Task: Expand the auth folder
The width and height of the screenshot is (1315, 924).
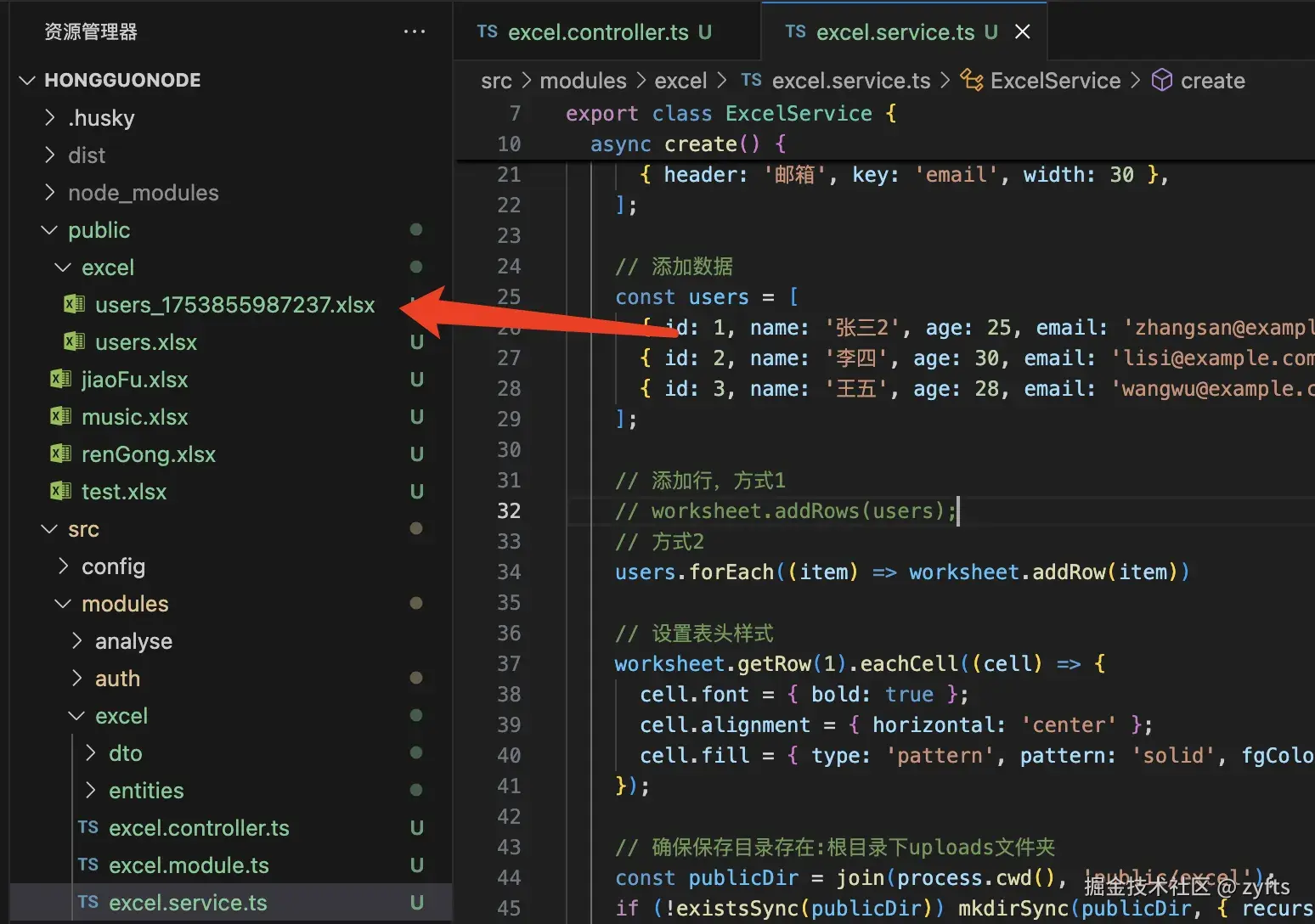Action: (x=77, y=678)
